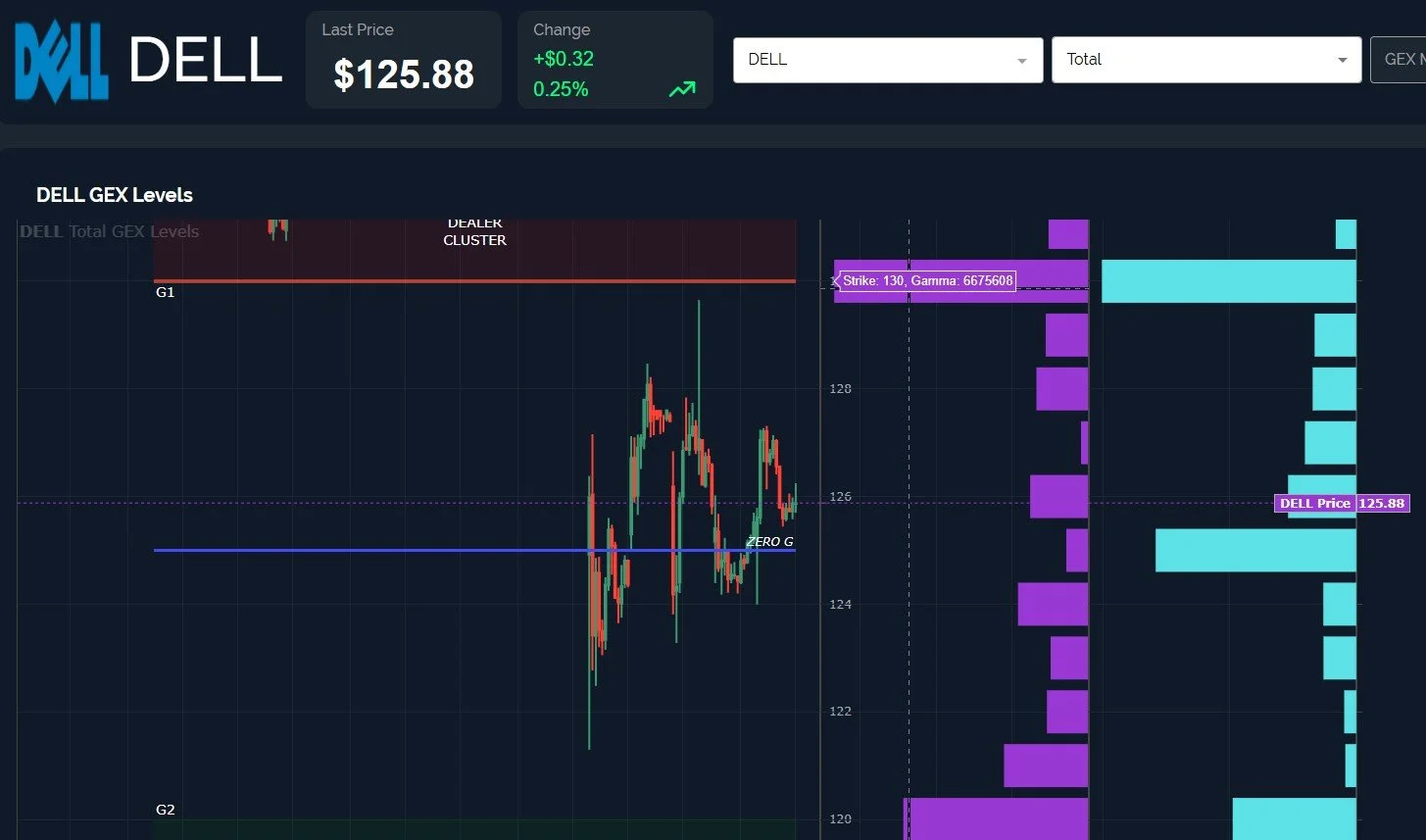The image size is (1426, 840).
Task: Click the green upward trend arrow icon
Action: pyautogui.click(x=682, y=89)
